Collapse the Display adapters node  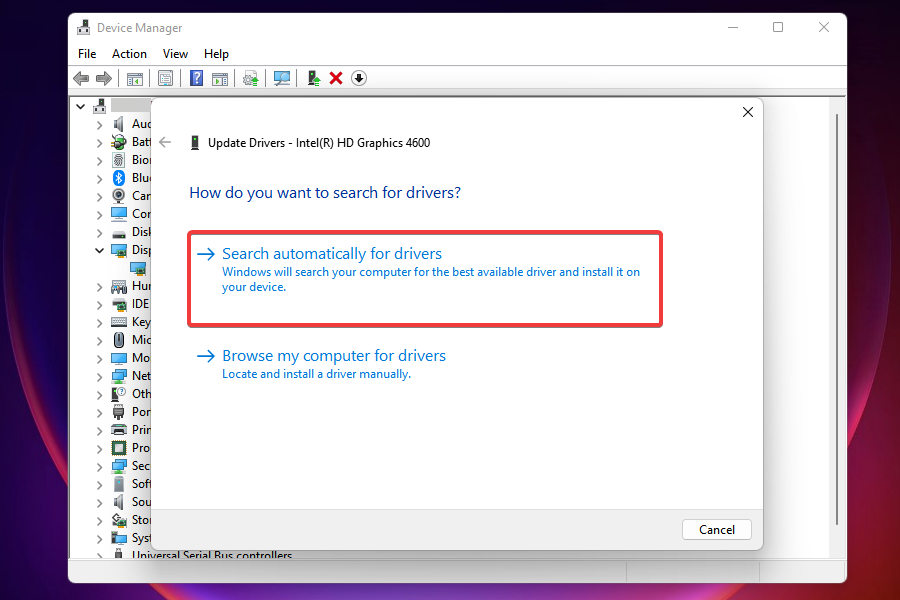[99, 250]
